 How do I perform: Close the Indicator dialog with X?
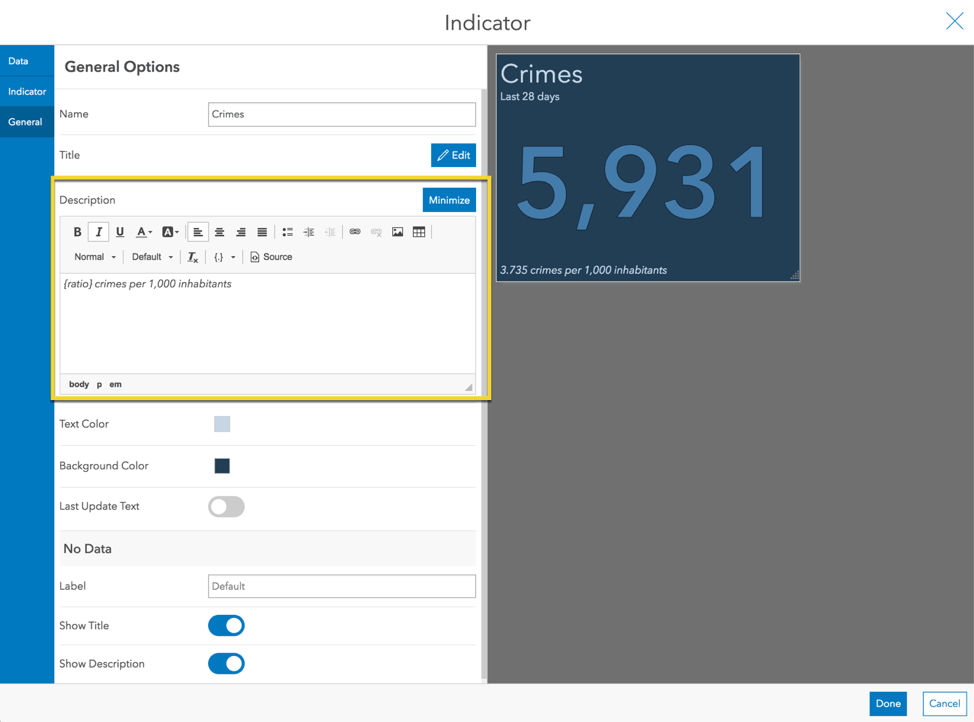(x=954, y=21)
